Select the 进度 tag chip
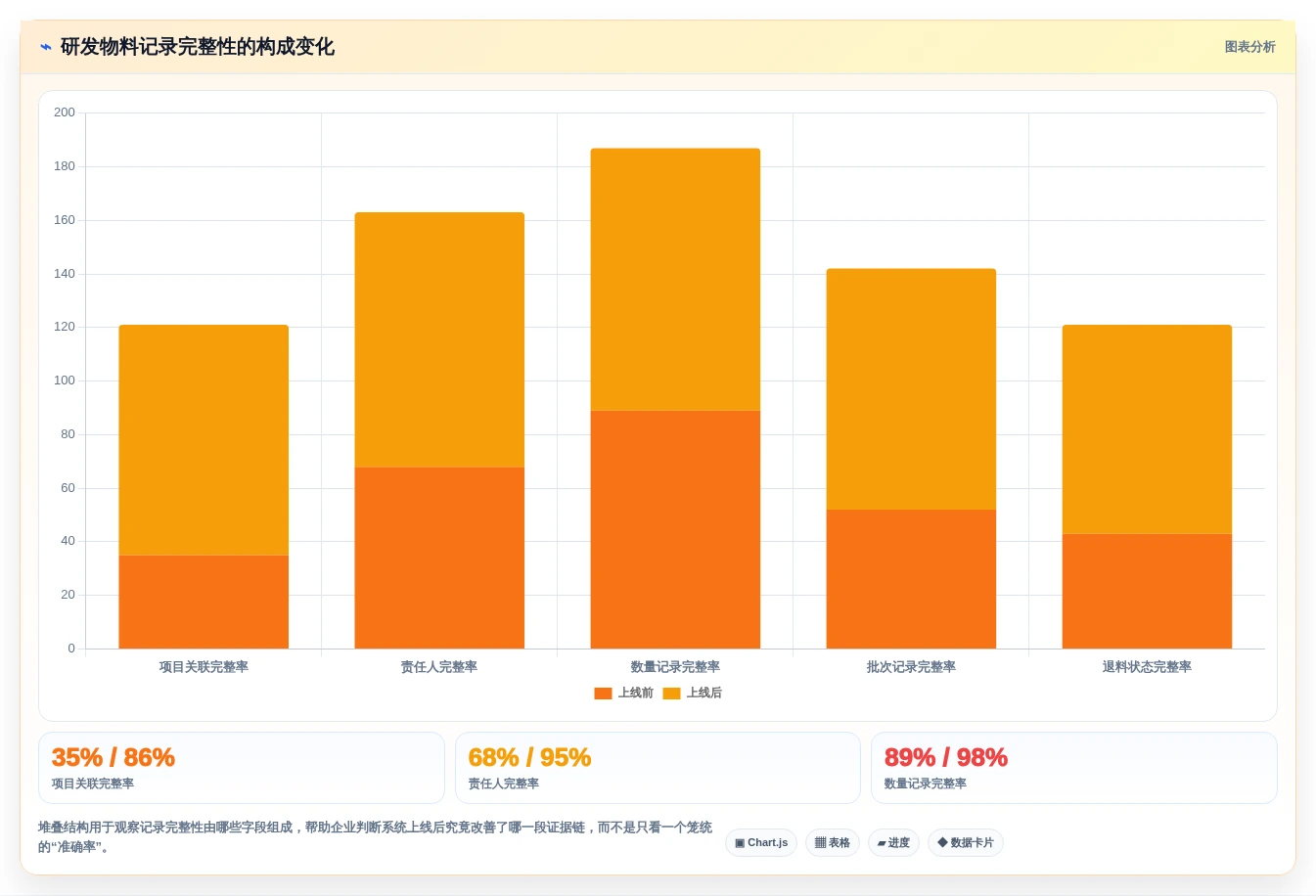Viewport: 1316px width, 896px height. coord(893,843)
